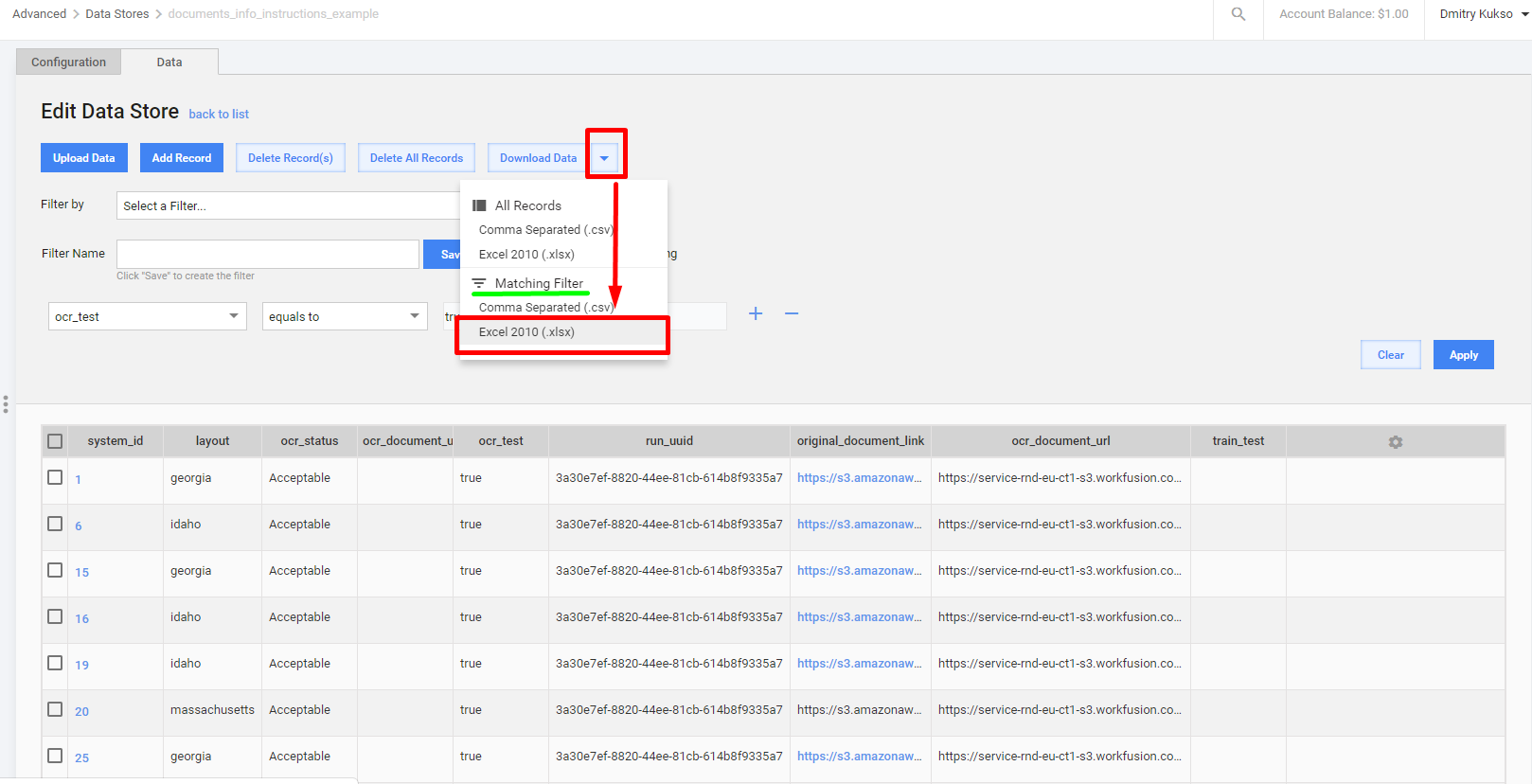Image resolution: width=1532 pixels, height=784 pixels.
Task: Click the vertical dots sidebar handle
Action: coord(6,404)
